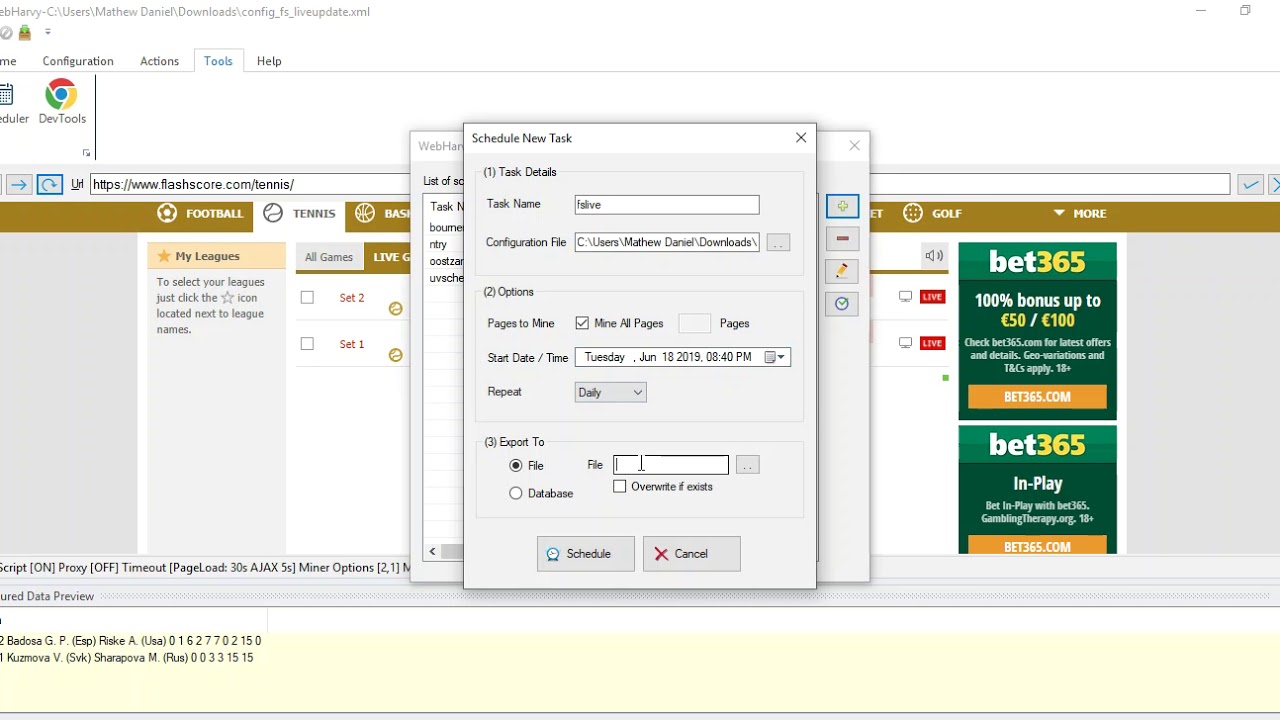The image size is (1280, 720).
Task: Open the Start Date calendar dropdown
Action: click(x=776, y=357)
